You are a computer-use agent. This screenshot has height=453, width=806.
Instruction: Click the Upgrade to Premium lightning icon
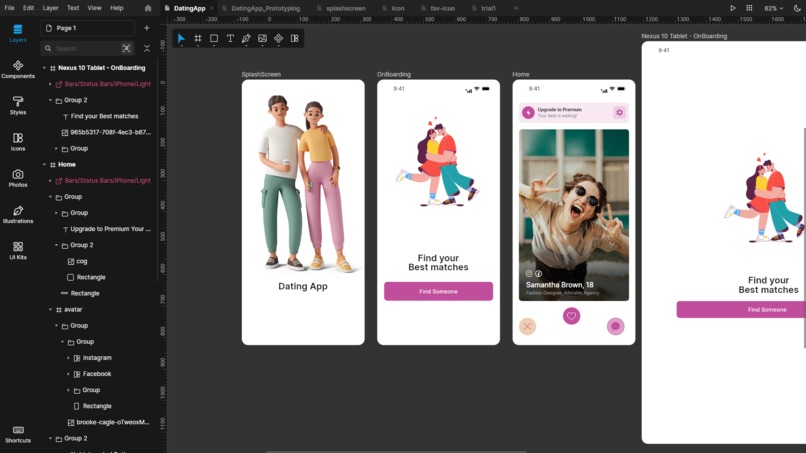[528, 112]
